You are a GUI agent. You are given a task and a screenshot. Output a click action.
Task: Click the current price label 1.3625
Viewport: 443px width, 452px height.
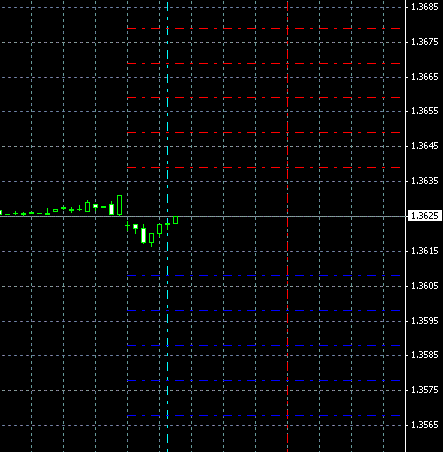[x=425, y=216]
